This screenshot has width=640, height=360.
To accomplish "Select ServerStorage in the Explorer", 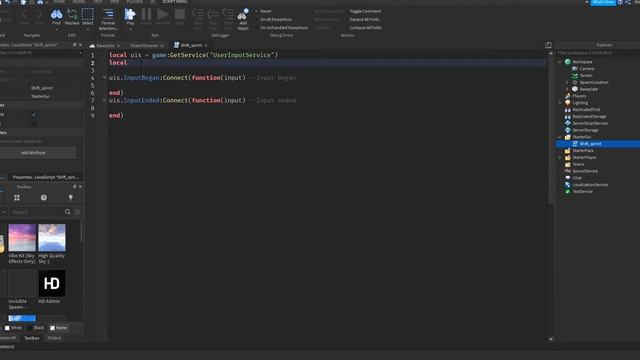I will (585, 130).
